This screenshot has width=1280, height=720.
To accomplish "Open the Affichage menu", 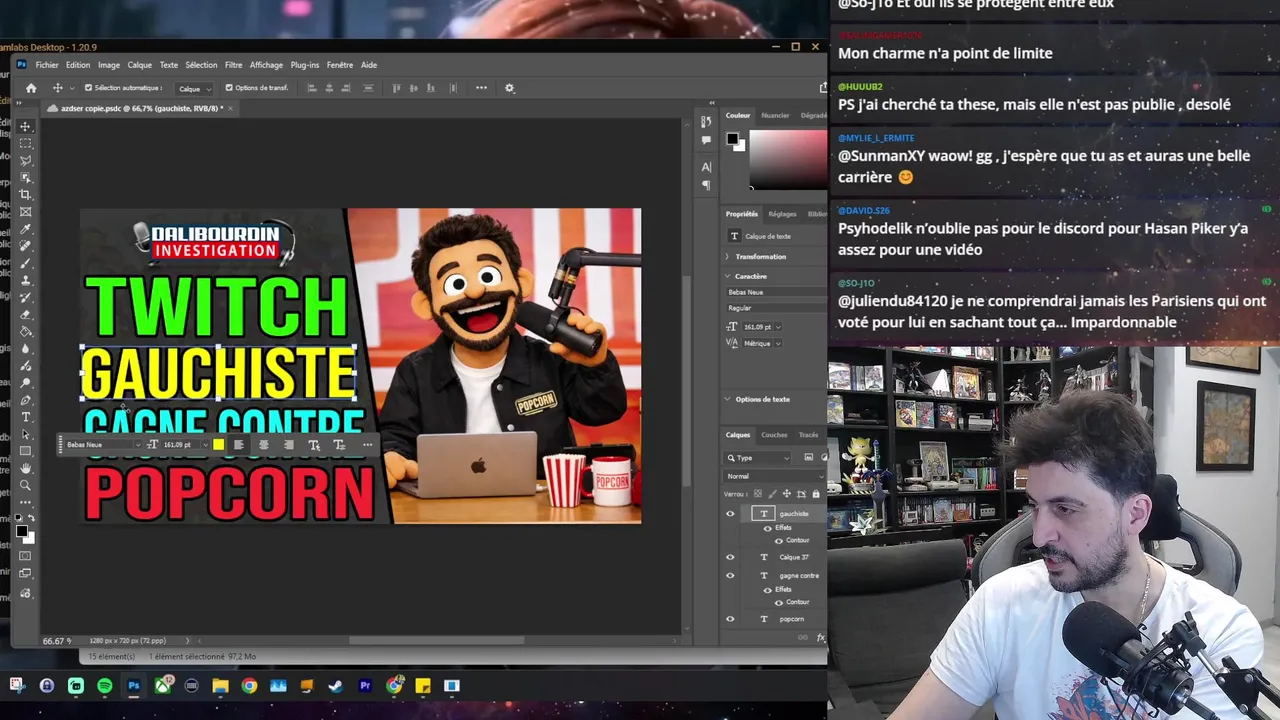I will (266, 65).
